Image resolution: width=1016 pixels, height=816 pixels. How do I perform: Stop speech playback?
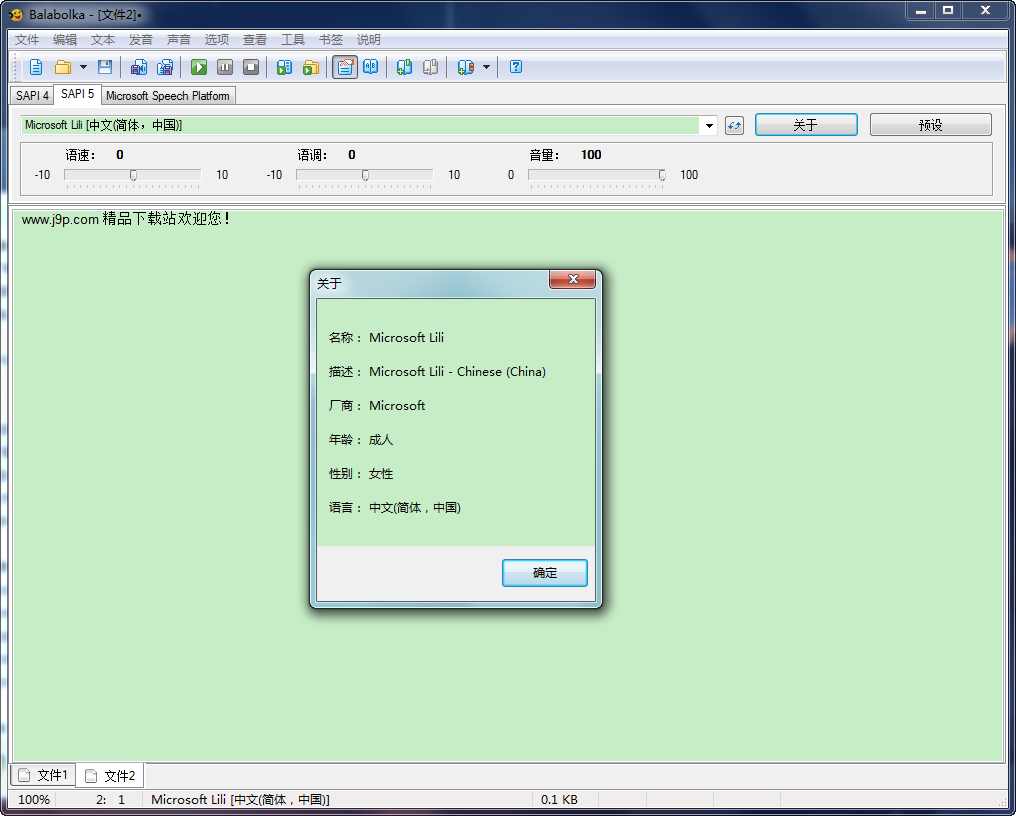[251, 67]
